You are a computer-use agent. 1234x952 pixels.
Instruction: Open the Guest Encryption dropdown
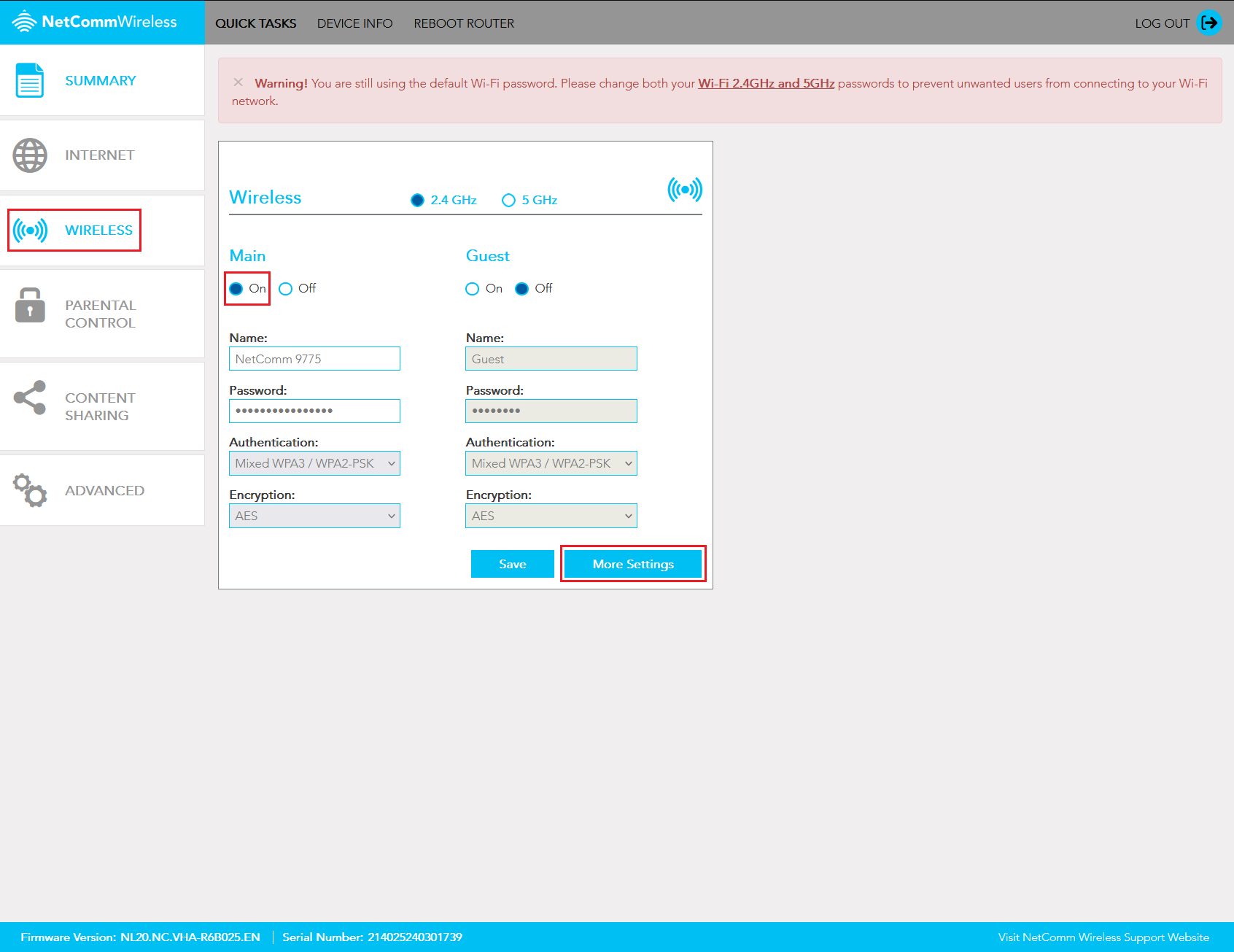click(551, 516)
